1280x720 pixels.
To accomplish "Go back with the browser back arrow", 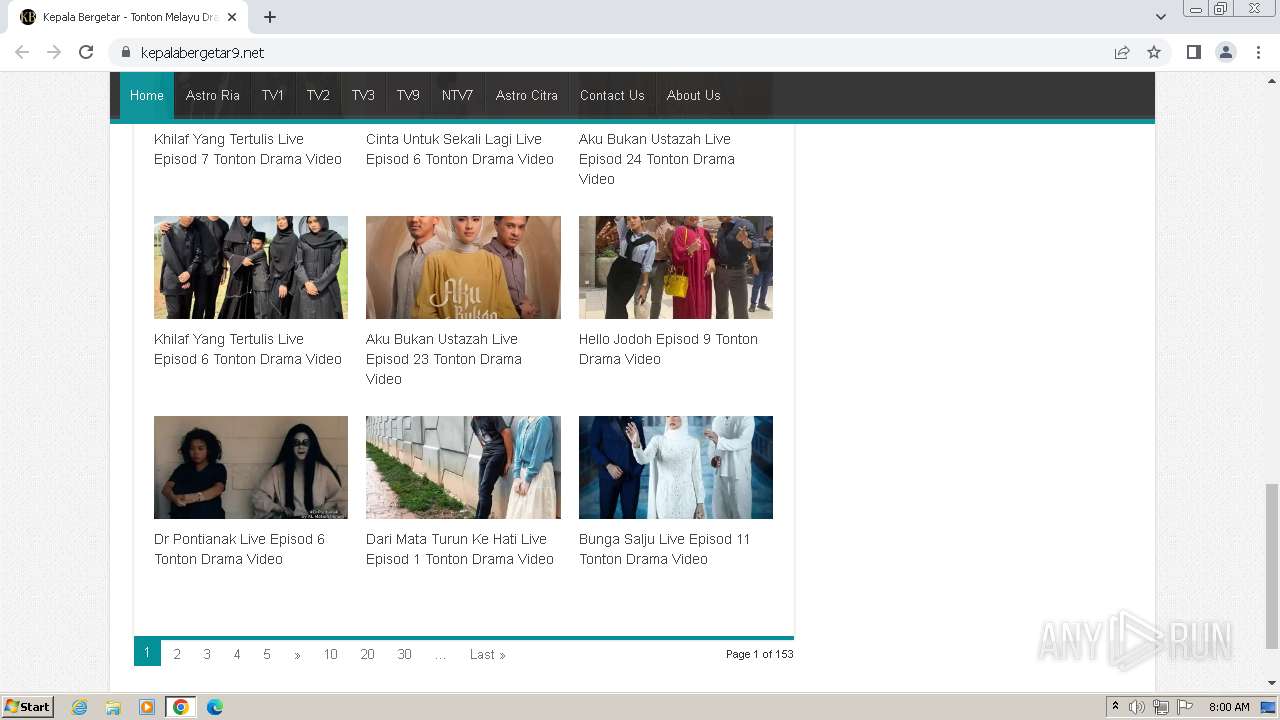I will (x=22, y=52).
